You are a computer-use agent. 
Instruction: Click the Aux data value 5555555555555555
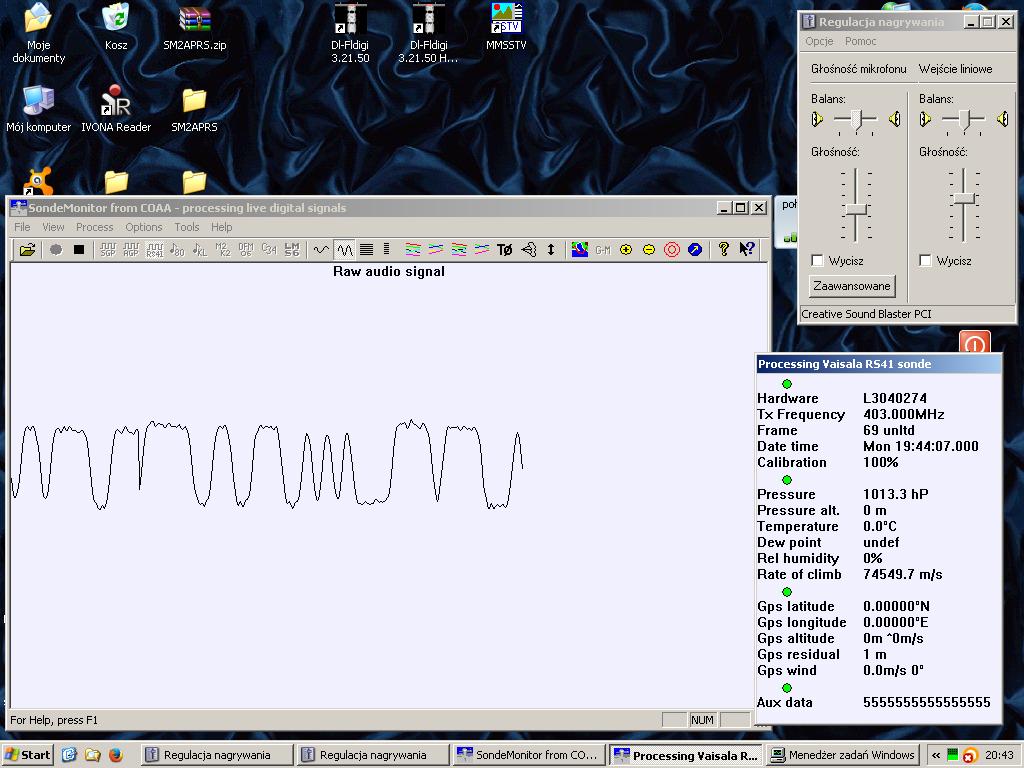927,703
